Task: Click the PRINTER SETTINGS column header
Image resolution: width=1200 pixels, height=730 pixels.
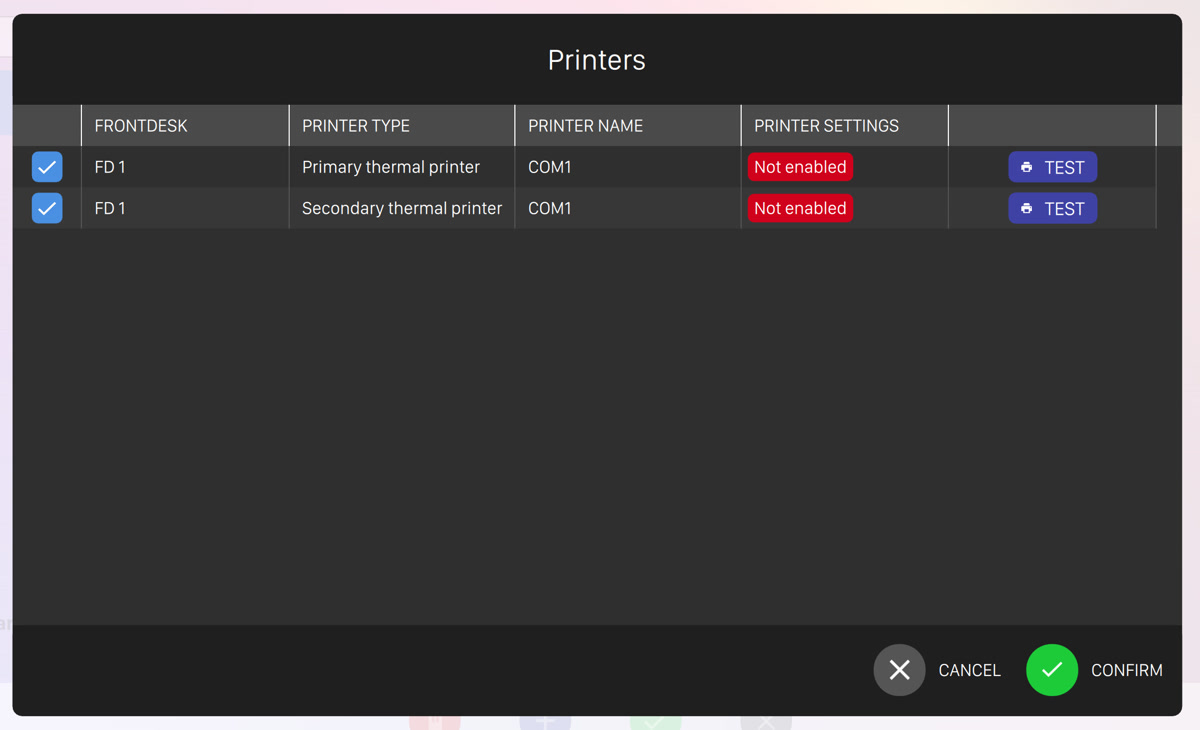Action: pyautogui.click(x=826, y=126)
